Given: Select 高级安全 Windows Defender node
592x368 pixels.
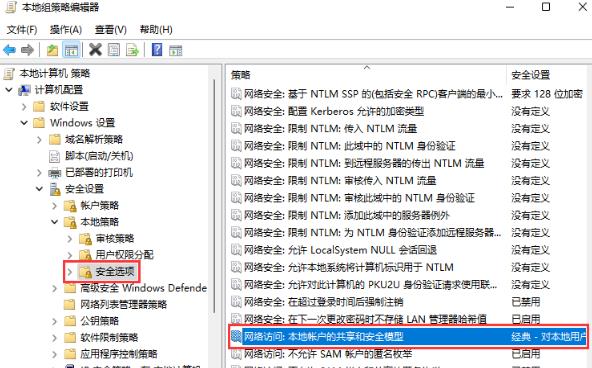Looking at the screenshot, I should coord(143,288).
